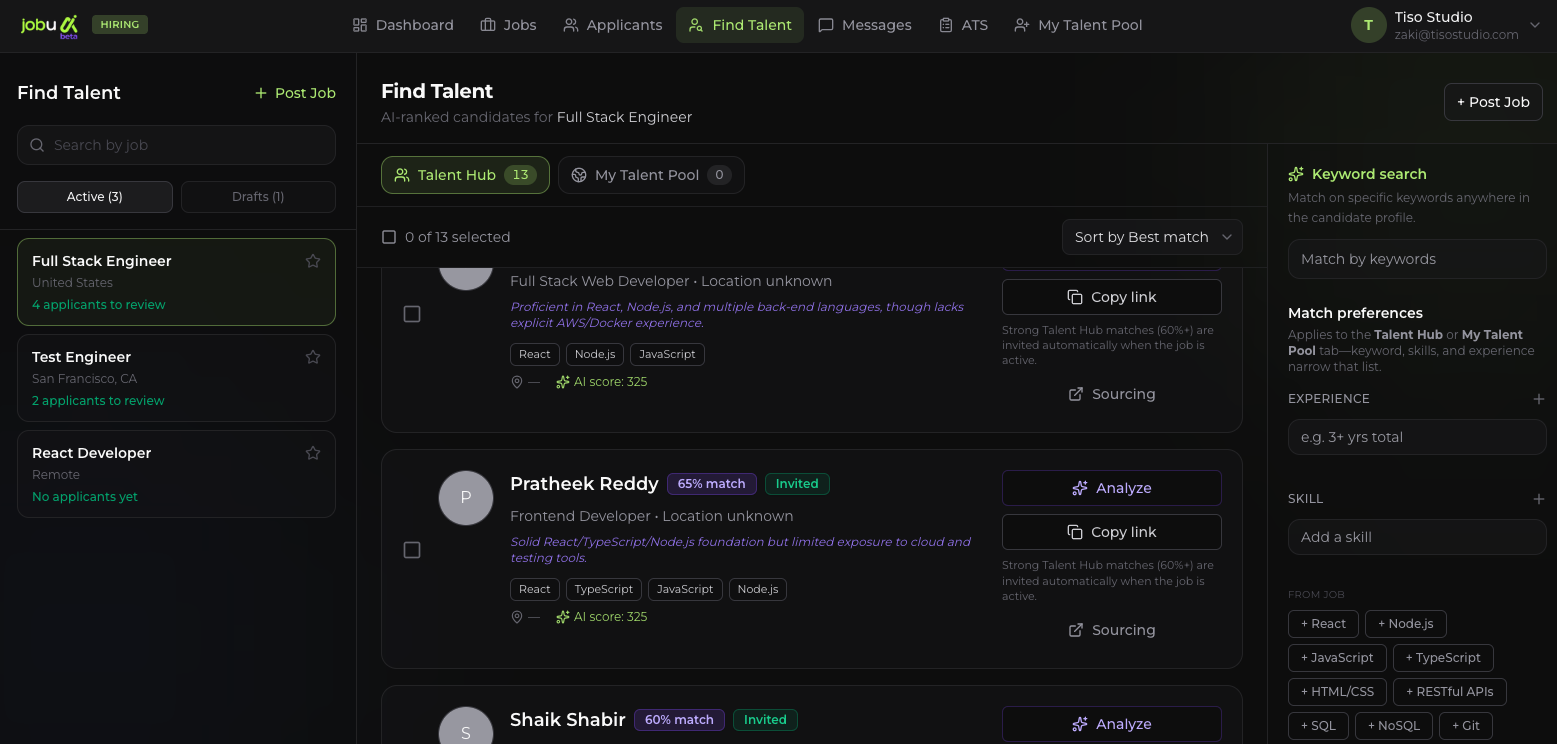Click the Search by job field

(x=176, y=145)
